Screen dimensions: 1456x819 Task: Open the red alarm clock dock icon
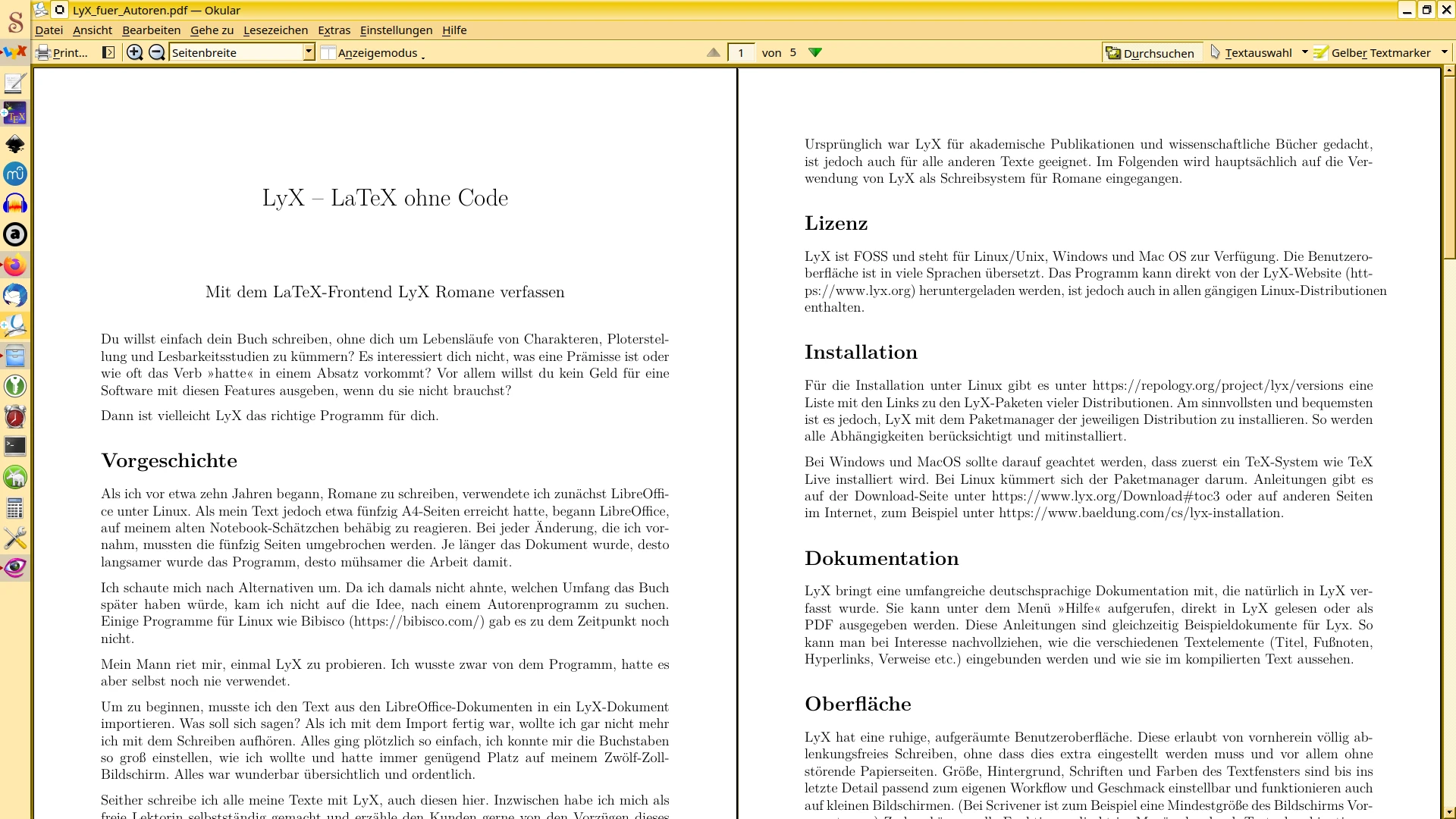(15, 417)
